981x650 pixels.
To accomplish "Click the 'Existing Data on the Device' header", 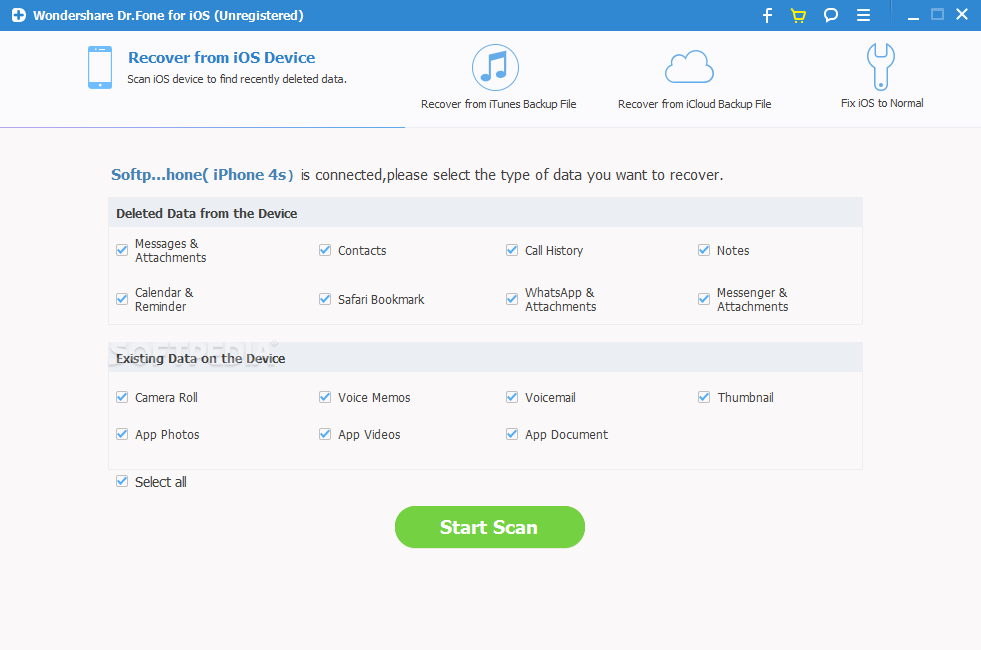I will (200, 358).
